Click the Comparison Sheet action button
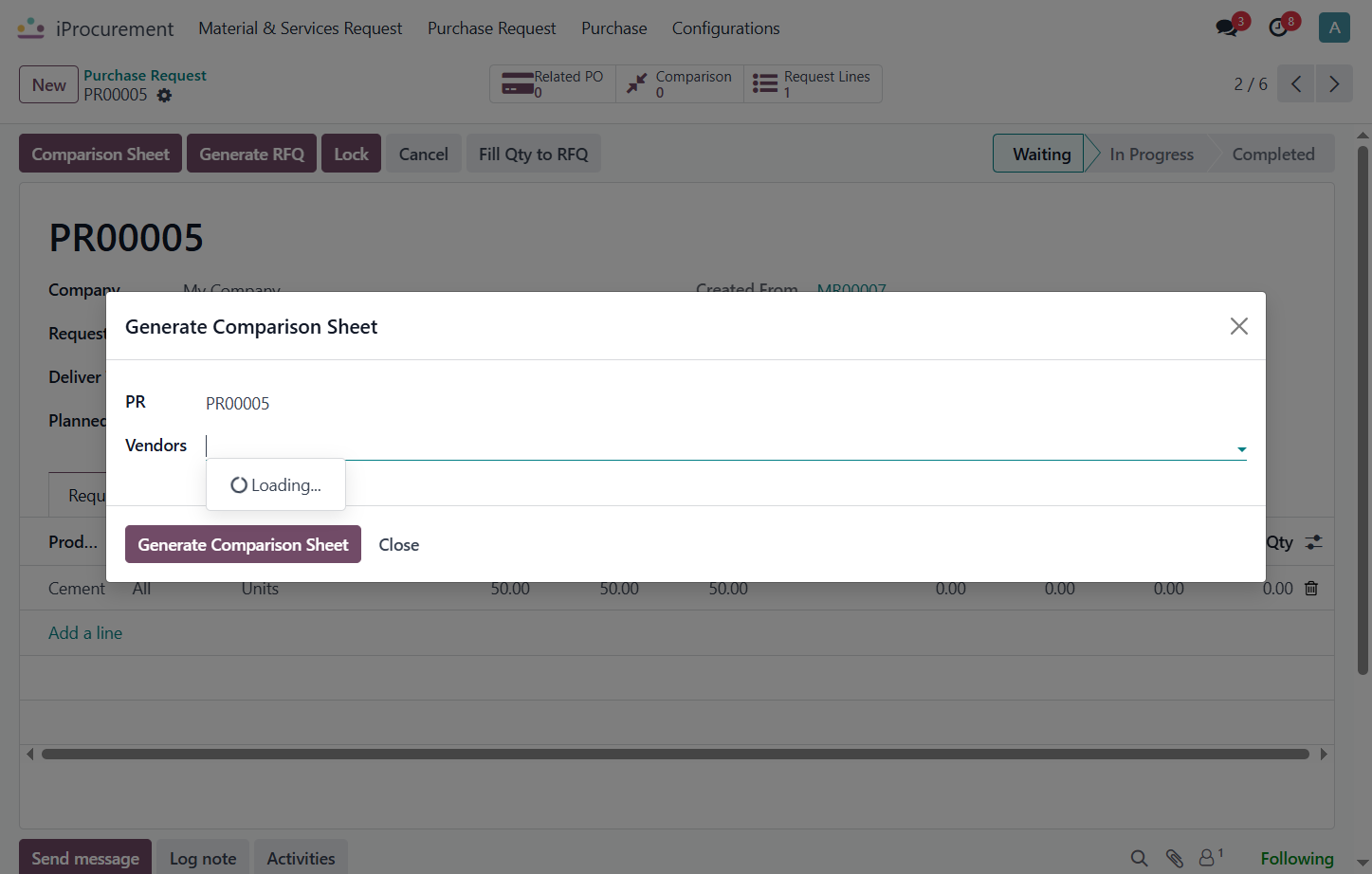This screenshot has width=1372, height=874. click(101, 154)
